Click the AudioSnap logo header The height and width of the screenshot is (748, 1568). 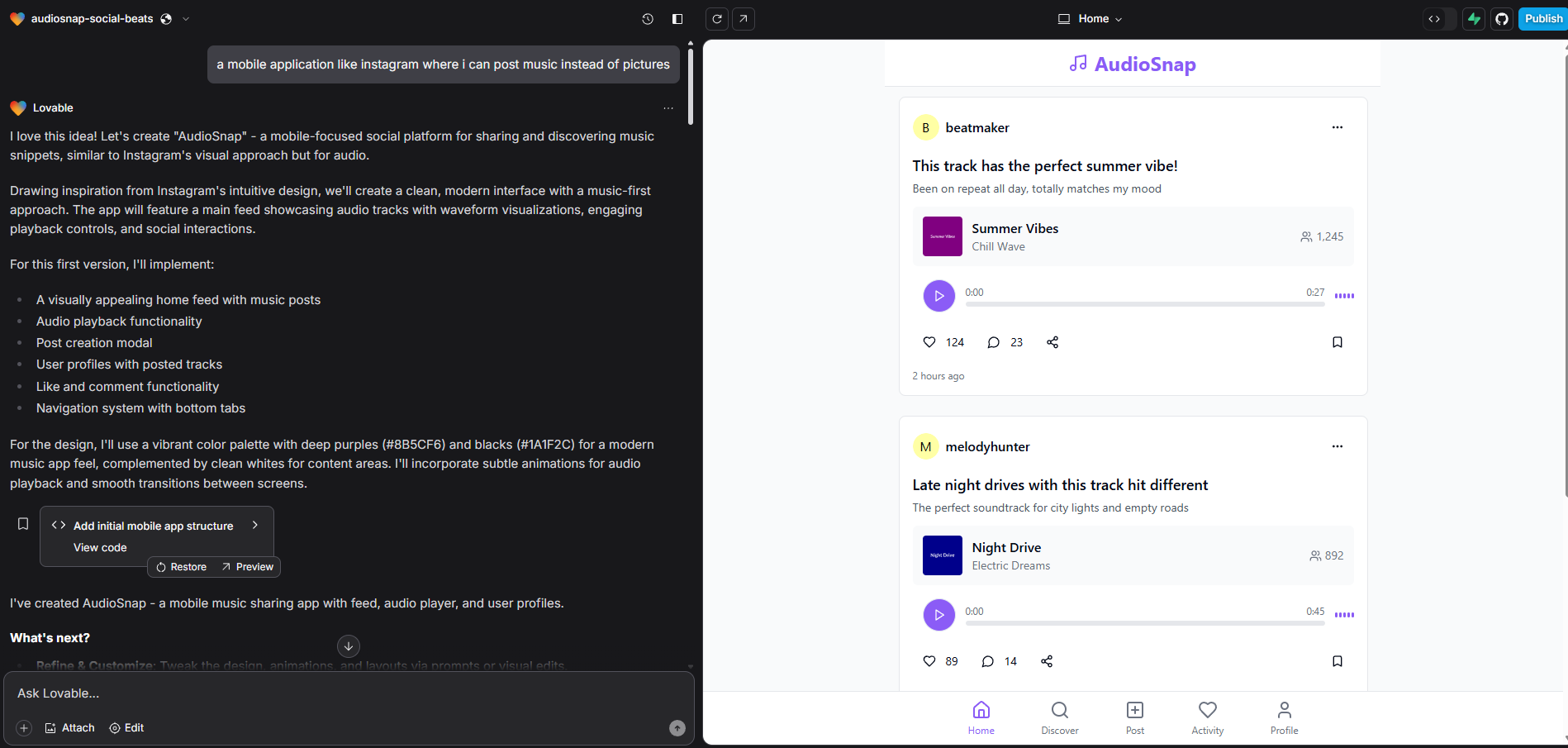[x=1133, y=64]
